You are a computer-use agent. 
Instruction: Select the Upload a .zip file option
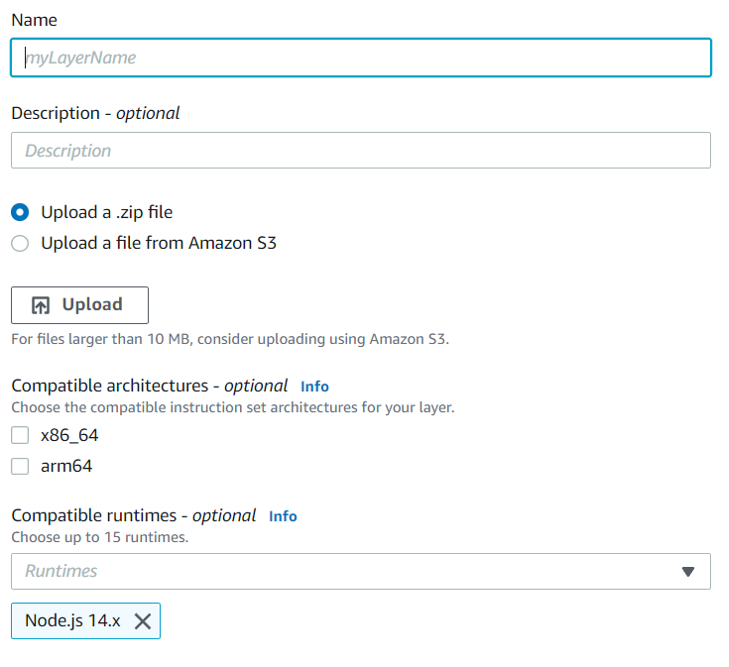pos(20,212)
